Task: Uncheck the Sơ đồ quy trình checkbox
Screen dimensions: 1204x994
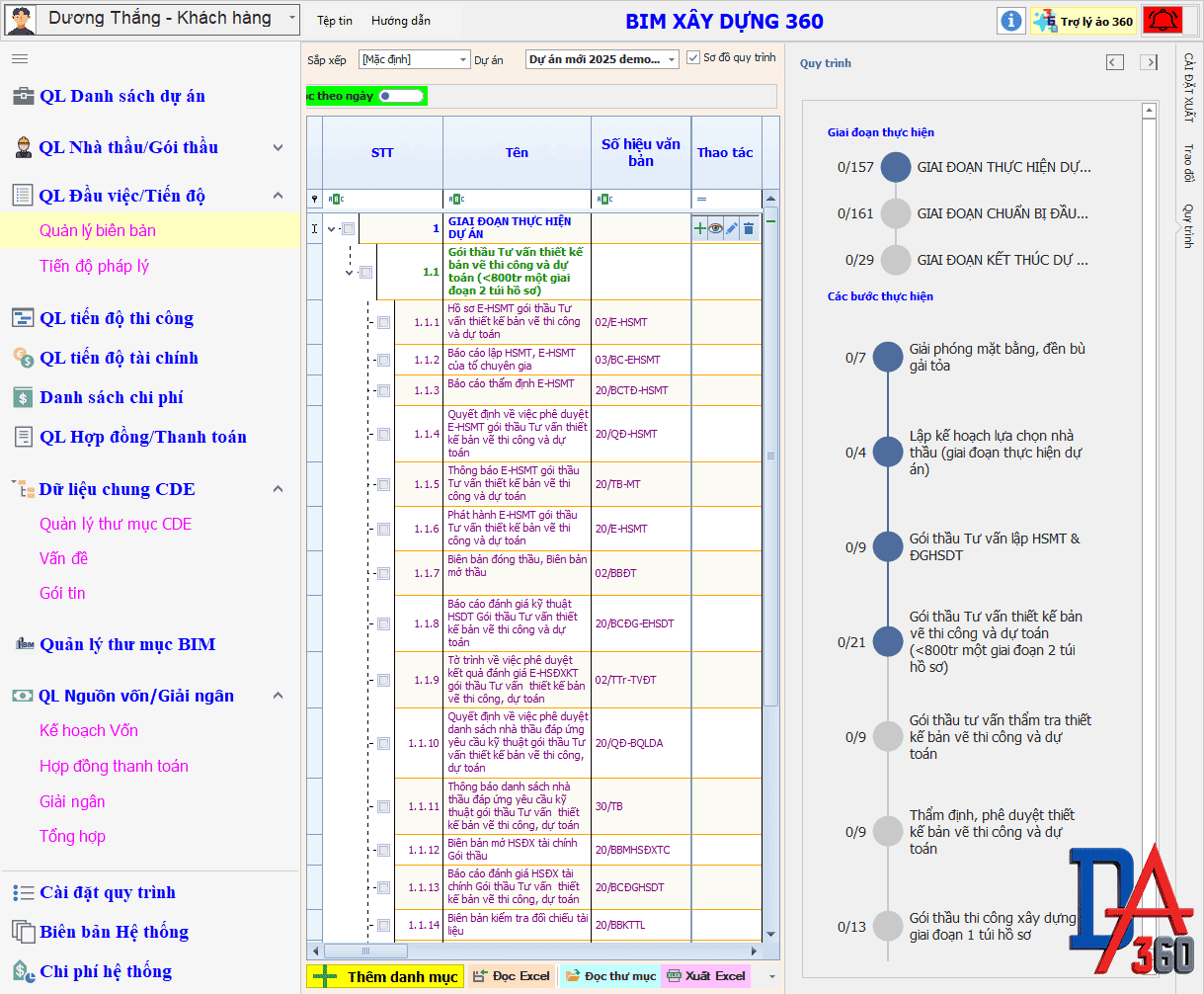Action: (x=693, y=58)
